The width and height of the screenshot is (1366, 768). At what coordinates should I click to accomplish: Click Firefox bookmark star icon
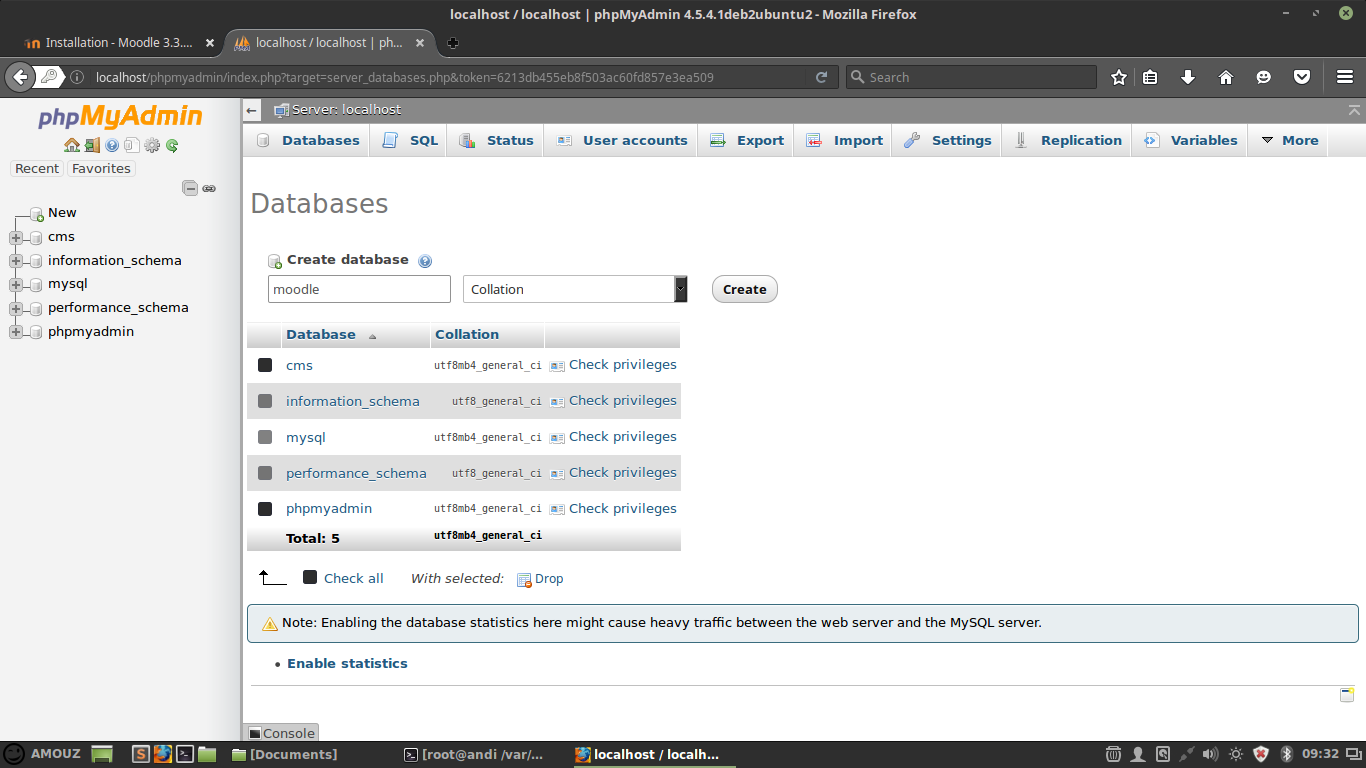[x=1119, y=77]
